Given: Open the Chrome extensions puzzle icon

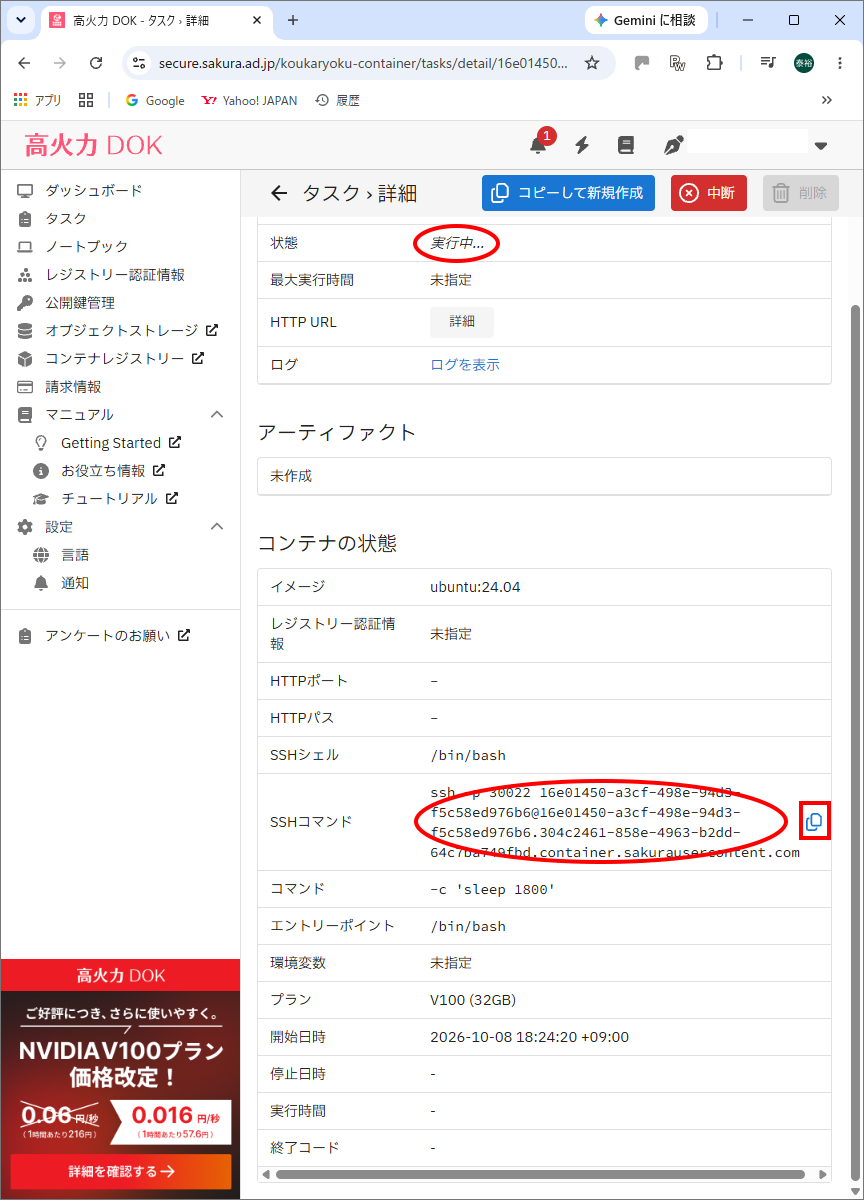Looking at the screenshot, I should [x=714, y=63].
